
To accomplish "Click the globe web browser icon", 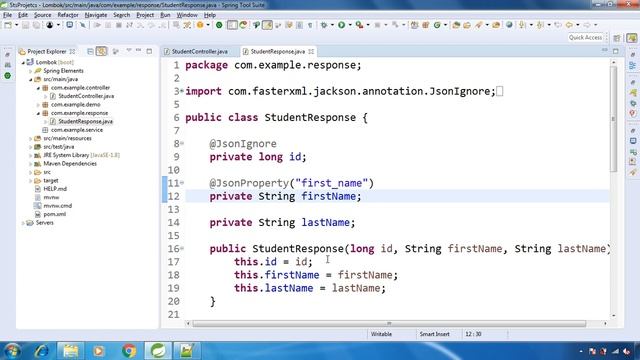I will pos(509,25).
